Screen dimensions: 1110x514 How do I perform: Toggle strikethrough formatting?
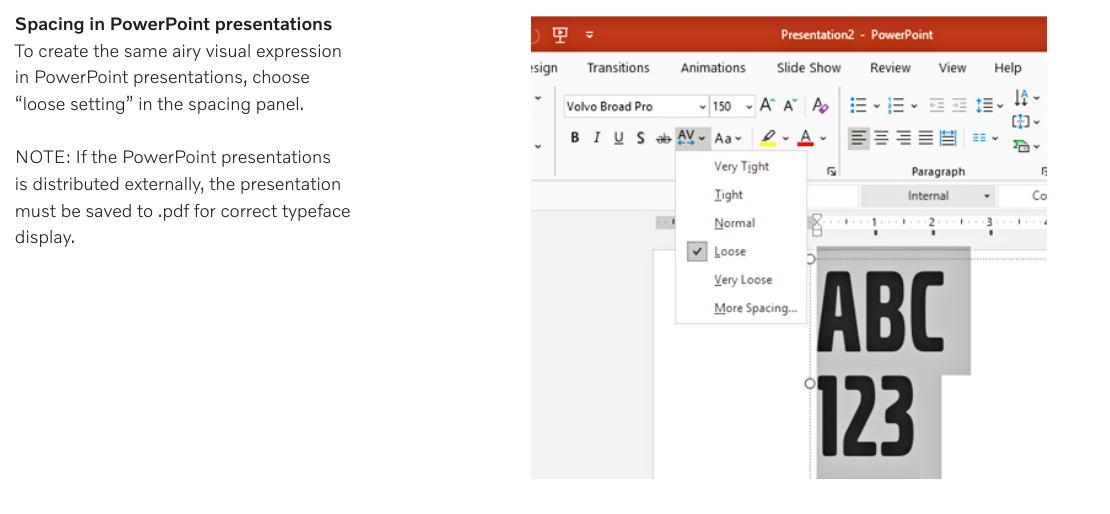coord(663,139)
